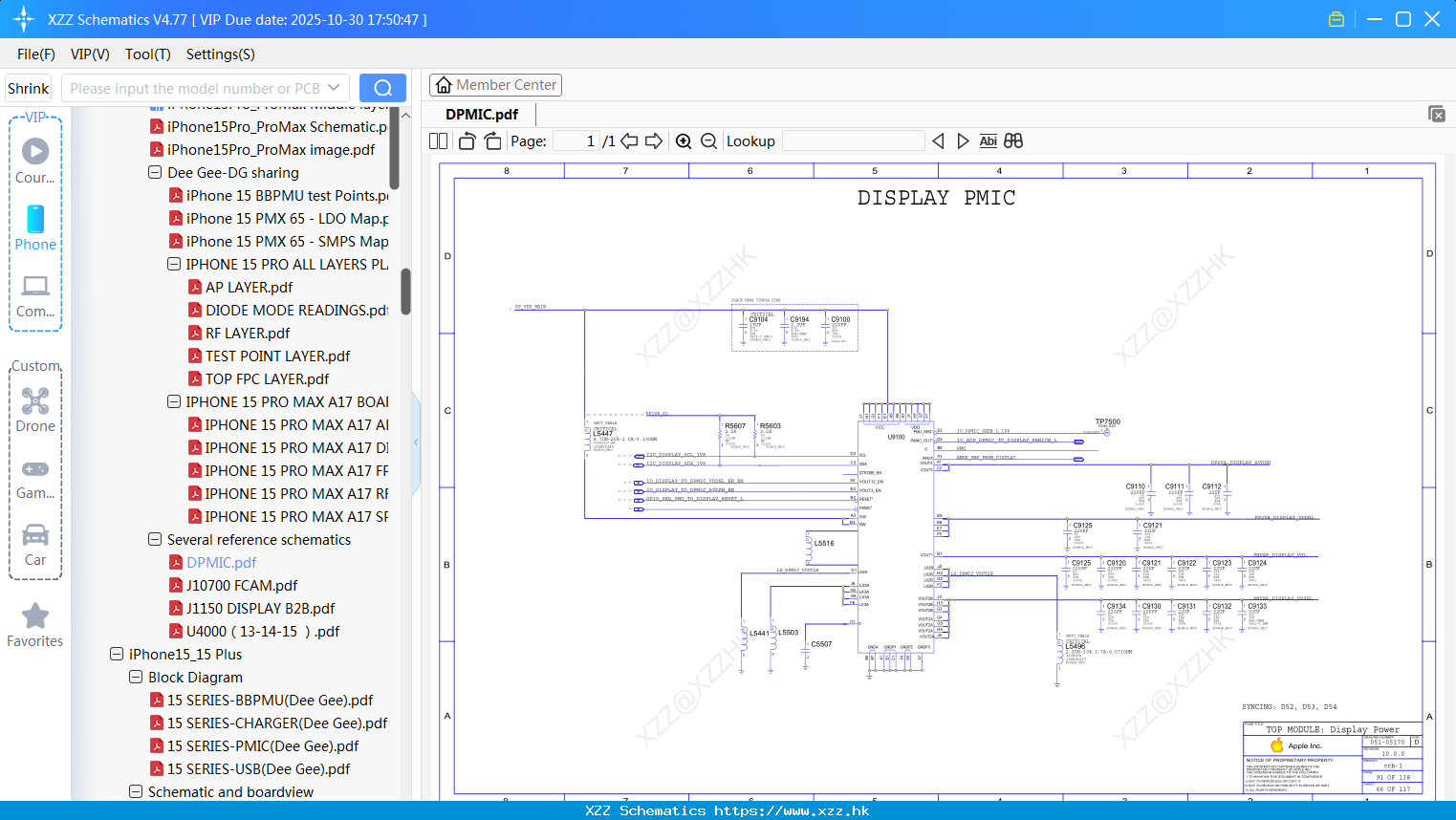Viewport: 1456px width, 820px height.
Task: Collapse Schematic and boardview folder
Action: (x=136, y=791)
